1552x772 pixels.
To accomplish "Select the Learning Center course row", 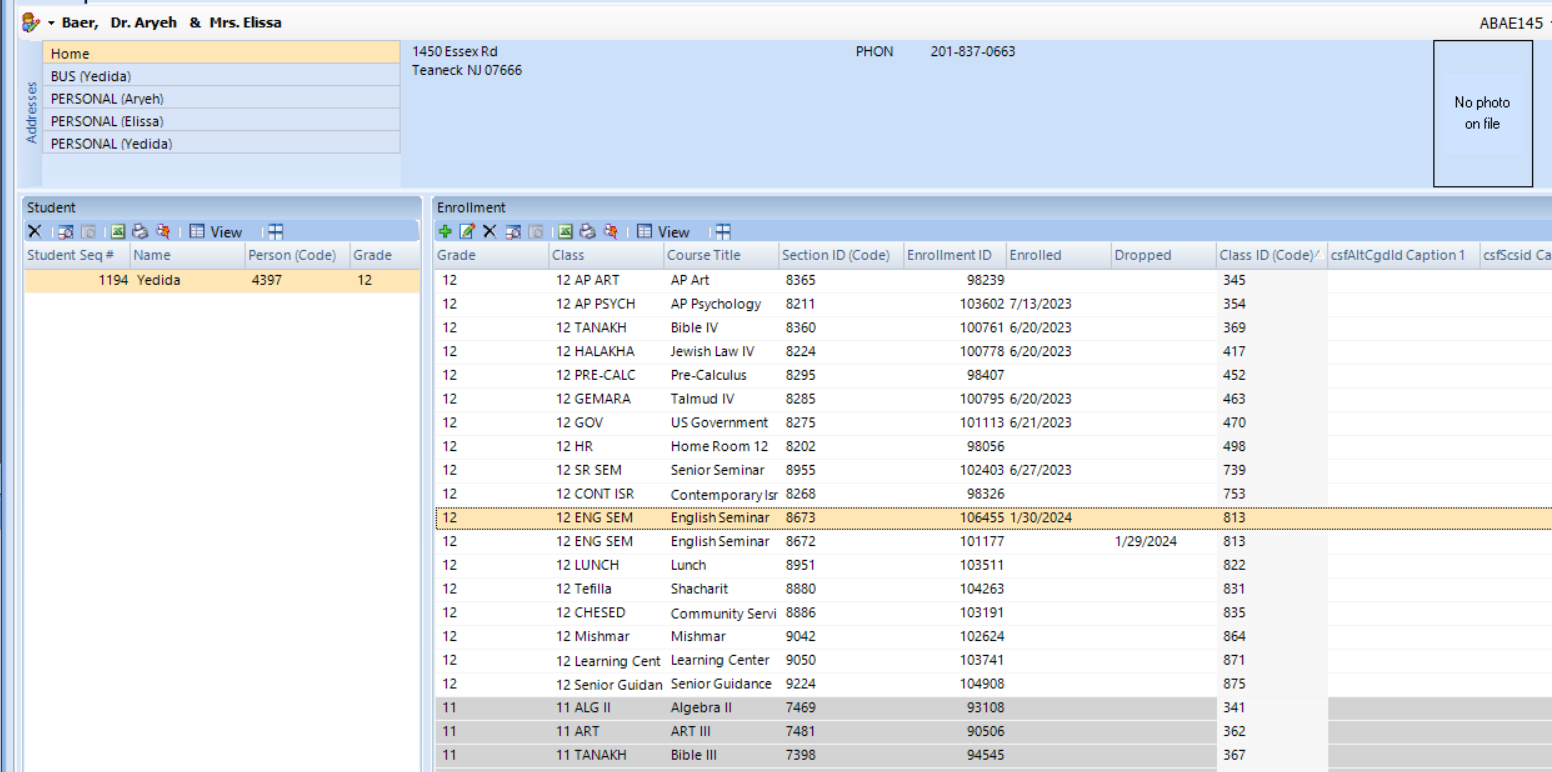I will pos(993,660).
